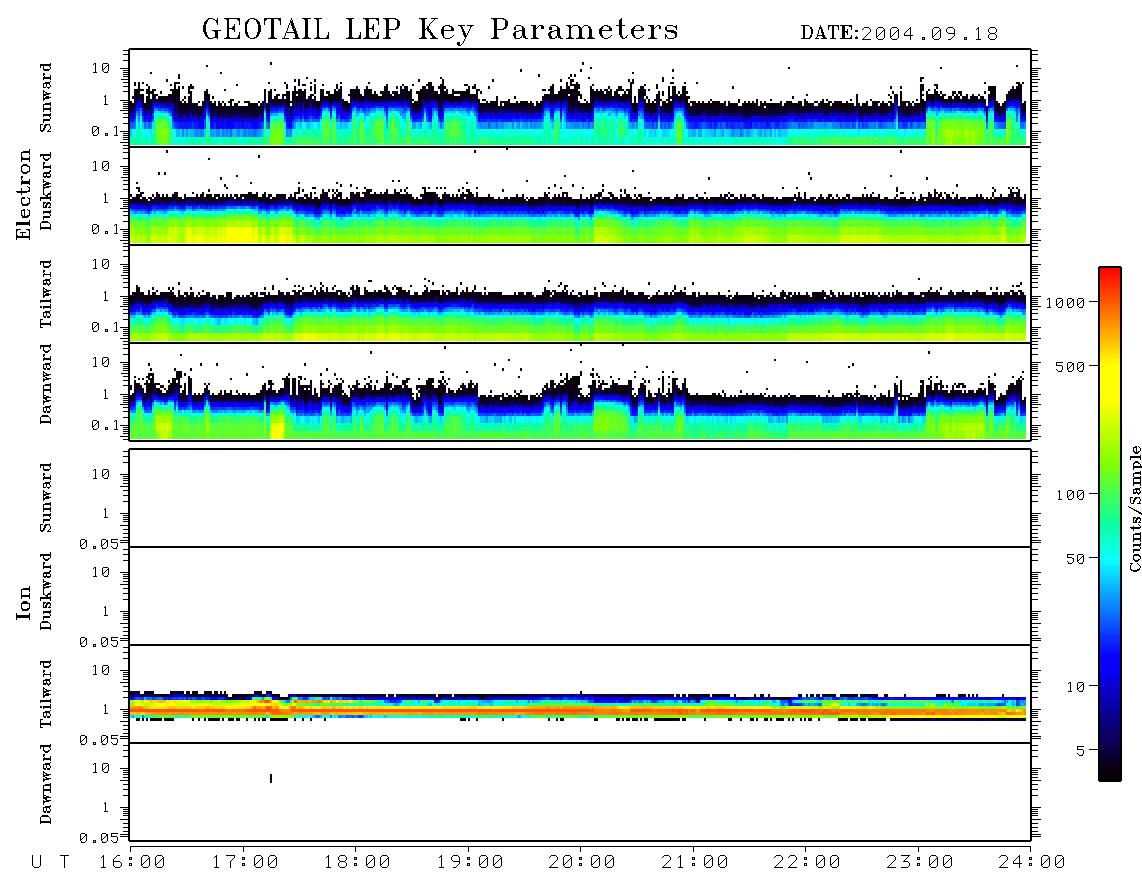Viewport: 1142px width, 880px height.
Task: Click the small black mark in Ion Dawnward panel
Action: point(271,779)
